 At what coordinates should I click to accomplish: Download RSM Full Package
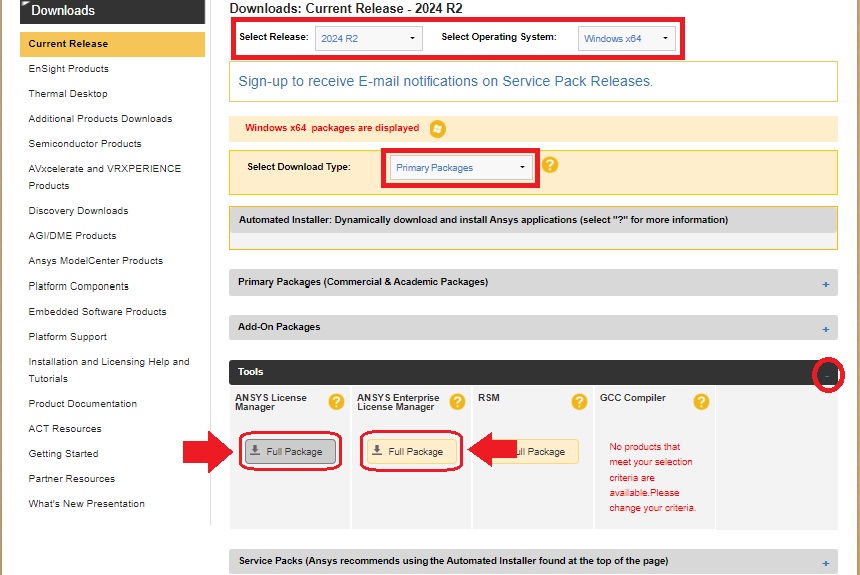click(533, 451)
